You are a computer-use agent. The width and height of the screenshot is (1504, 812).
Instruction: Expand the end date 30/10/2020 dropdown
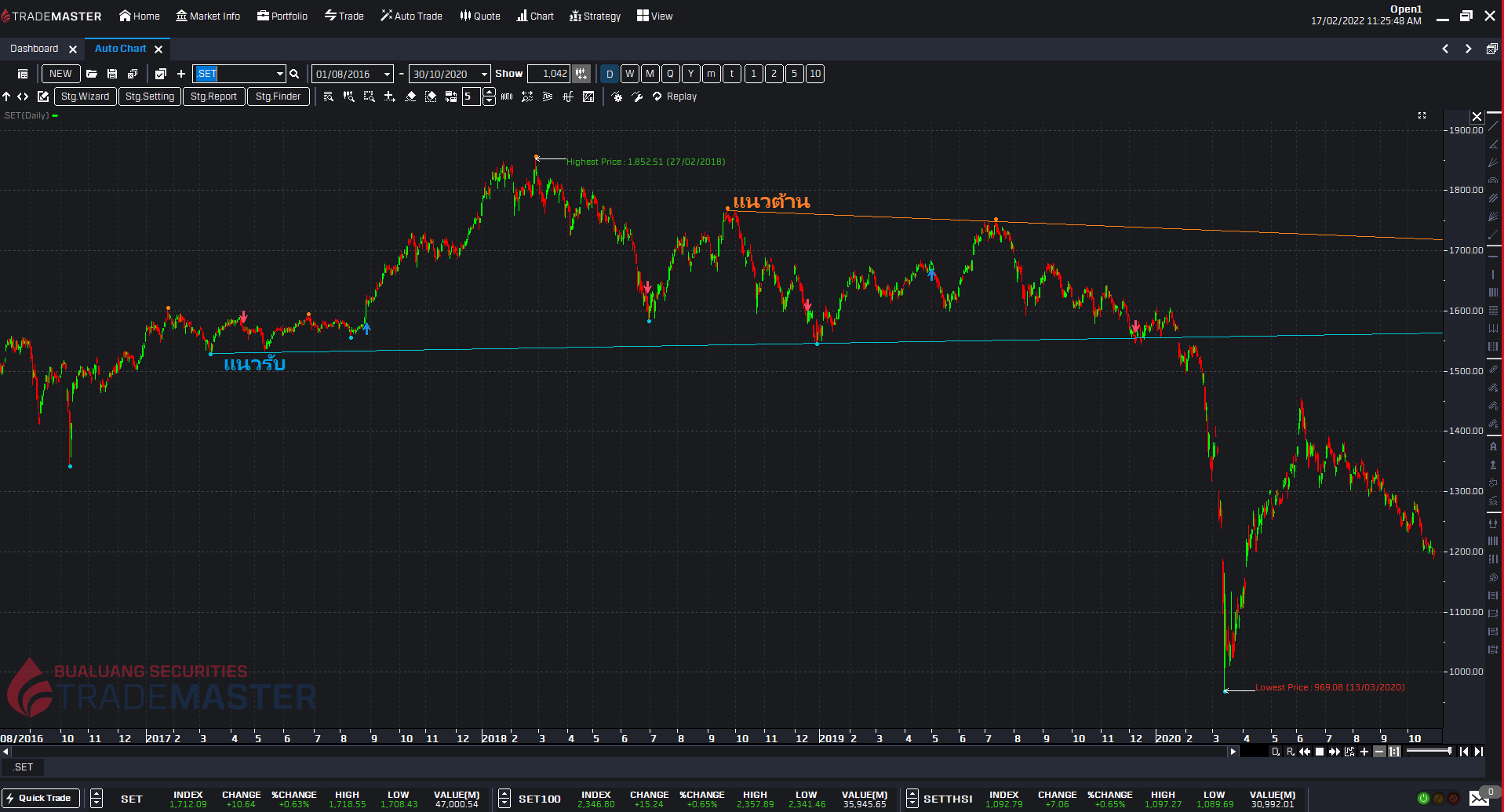(x=484, y=74)
